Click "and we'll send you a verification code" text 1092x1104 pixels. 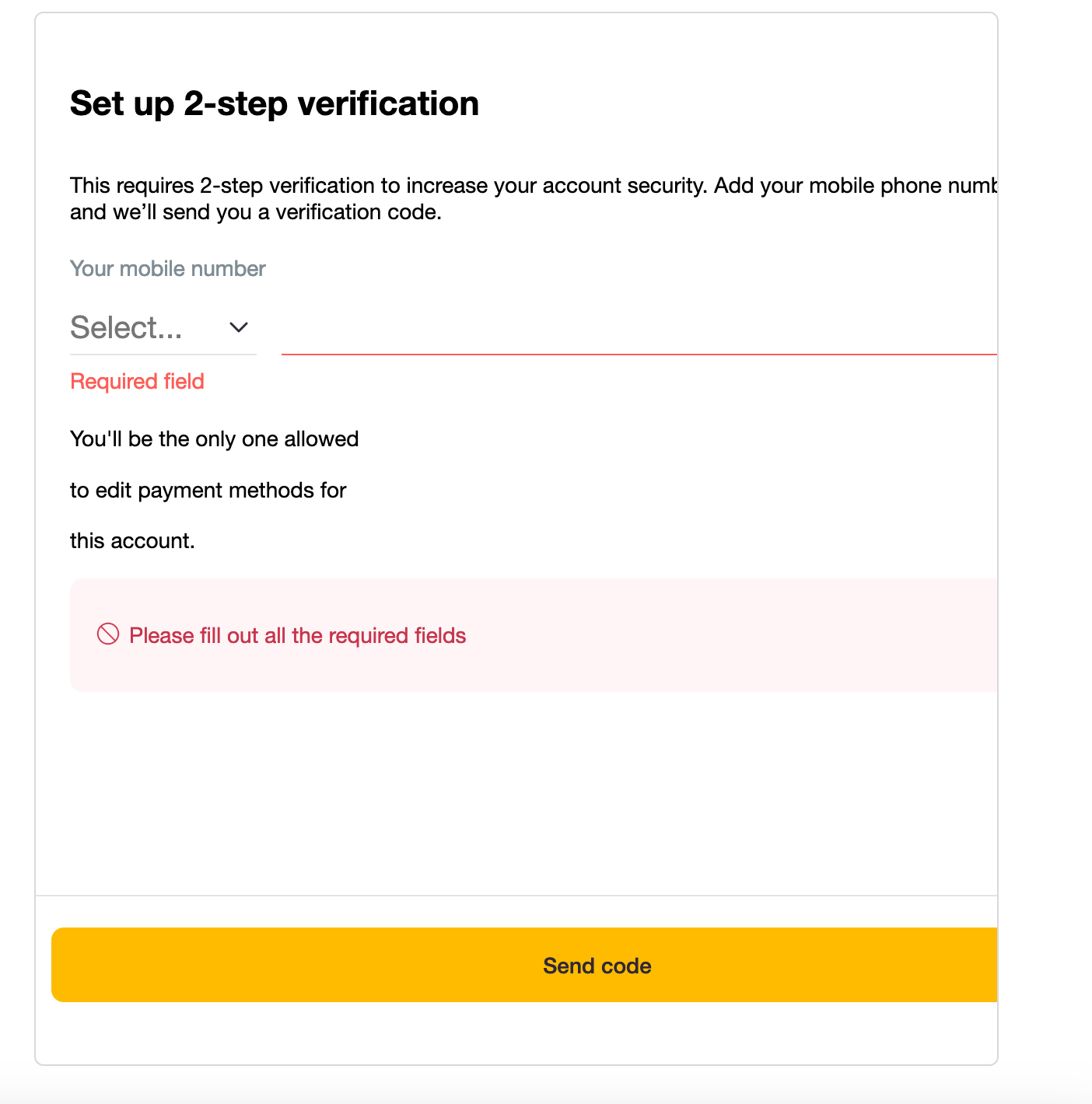click(x=256, y=212)
